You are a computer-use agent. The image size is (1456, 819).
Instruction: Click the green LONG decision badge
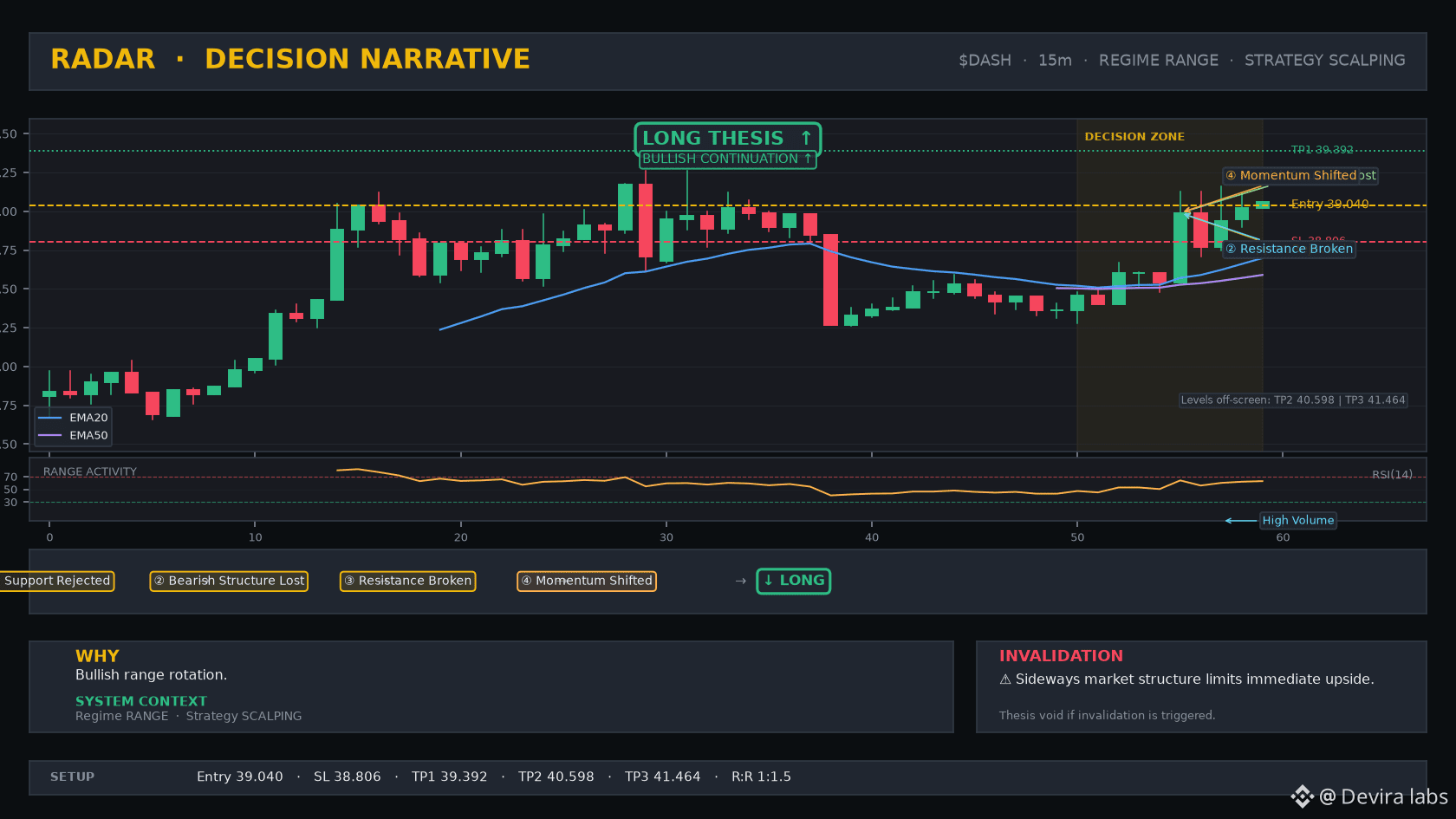coord(794,581)
